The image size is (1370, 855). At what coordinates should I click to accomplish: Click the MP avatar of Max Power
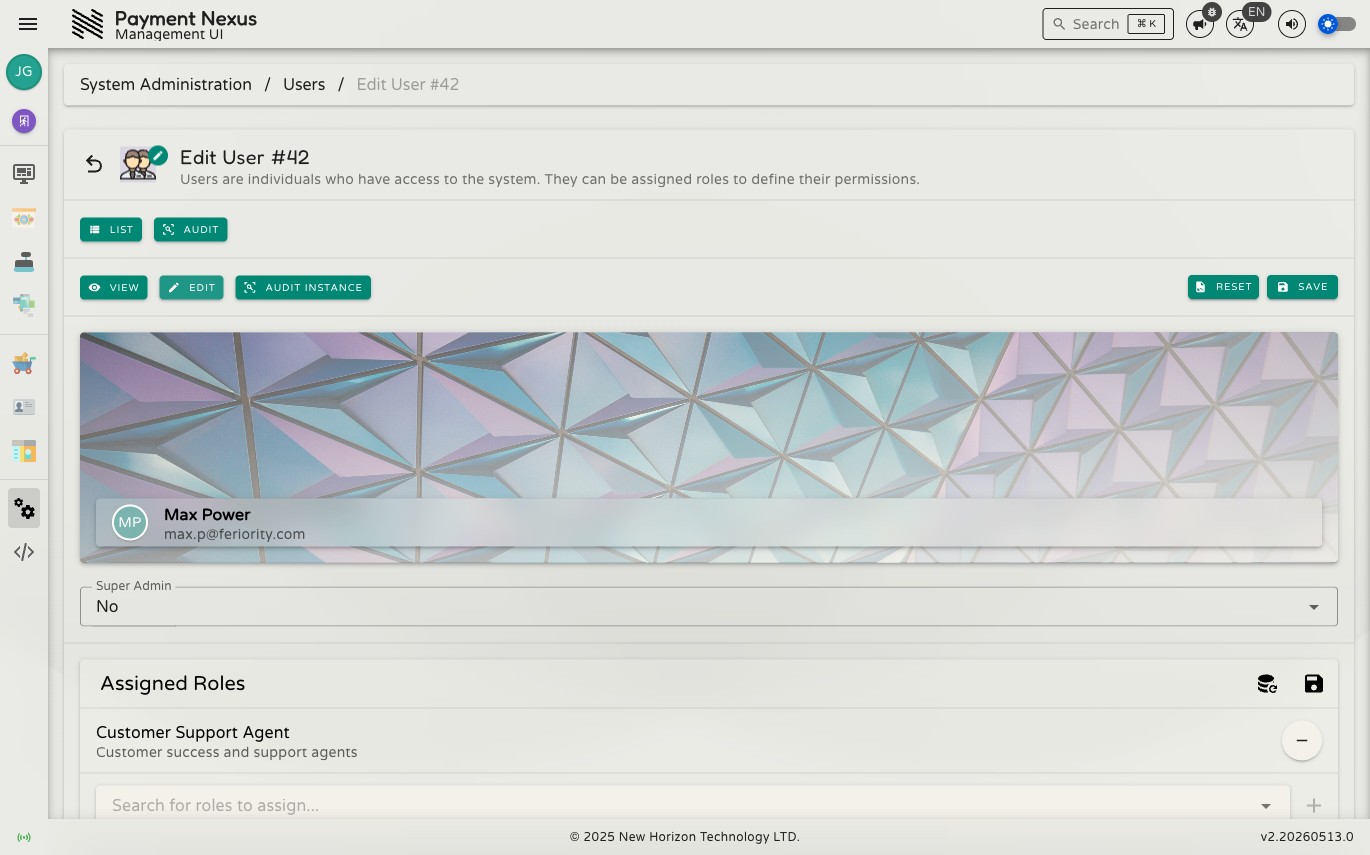pyautogui.click(x=130, y=522)
